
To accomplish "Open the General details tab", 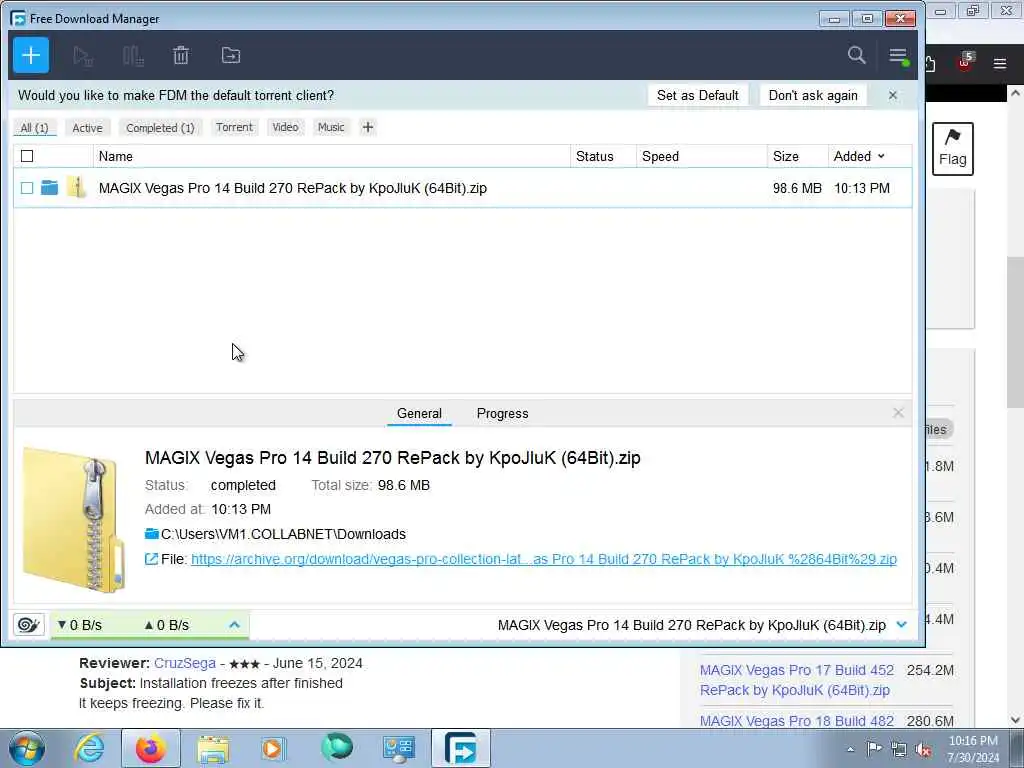I will (x=419, y=413).
